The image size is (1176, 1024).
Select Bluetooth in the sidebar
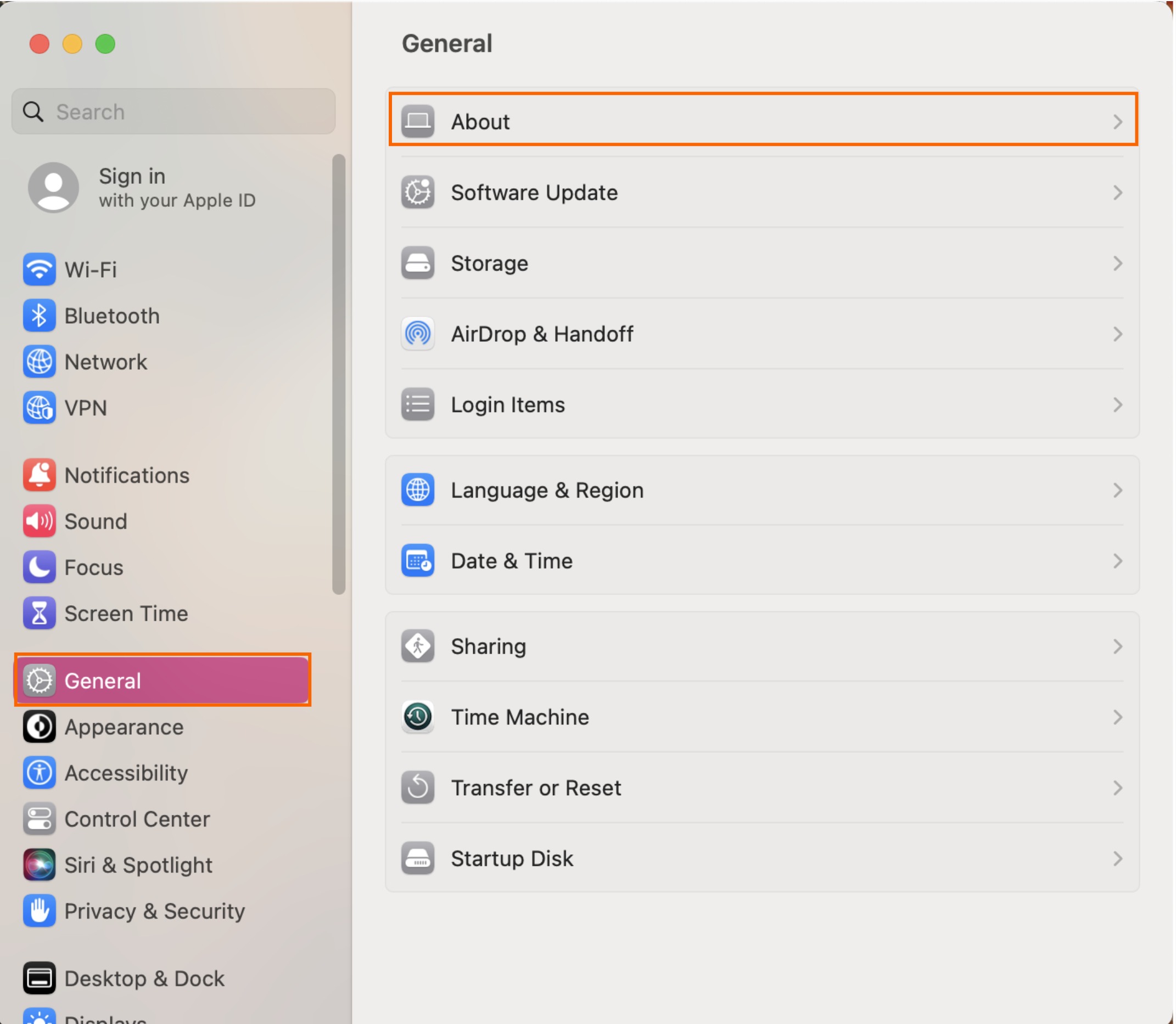(x=112, y=316)
